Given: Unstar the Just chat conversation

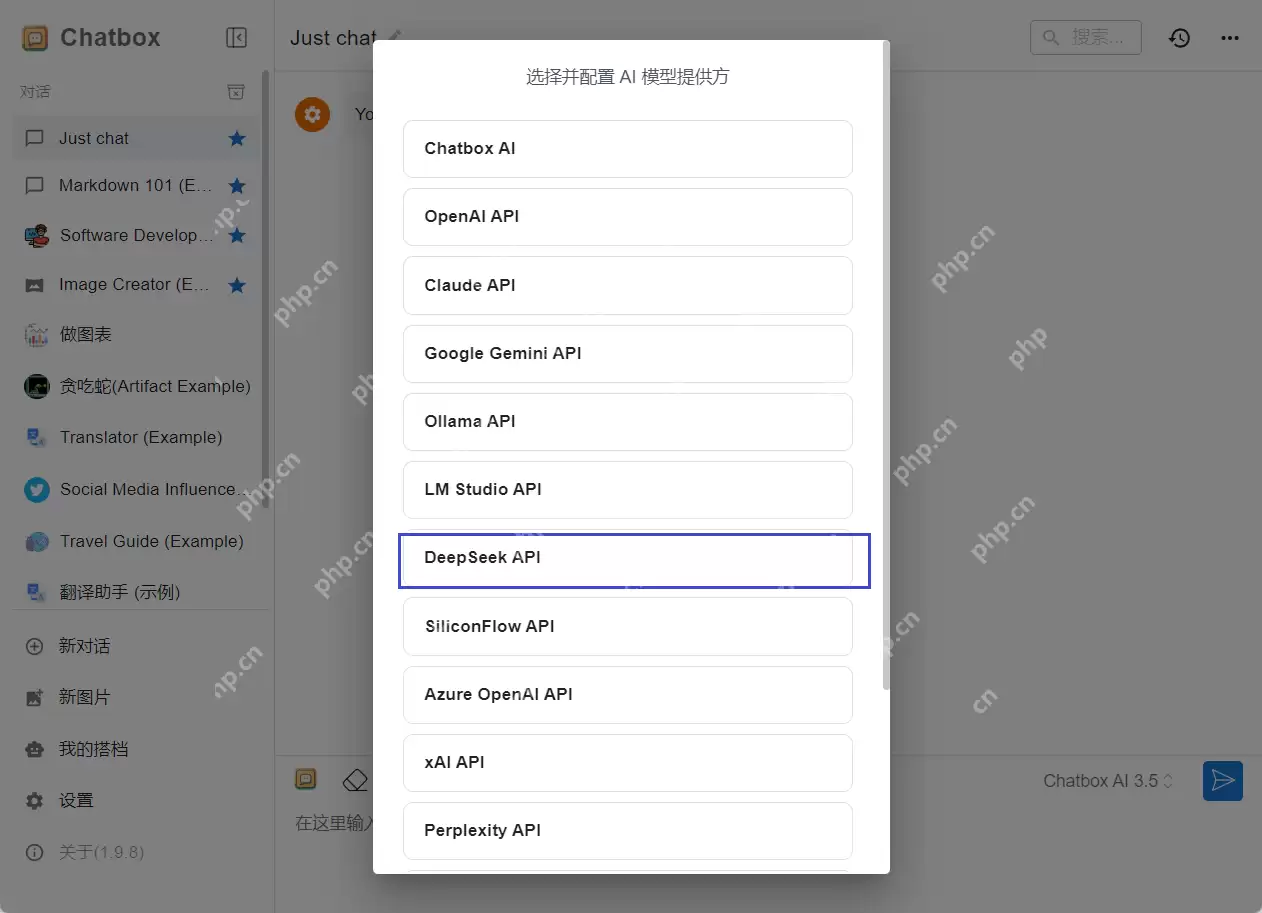Looking at the screenshot, I should tap(236, 140).
